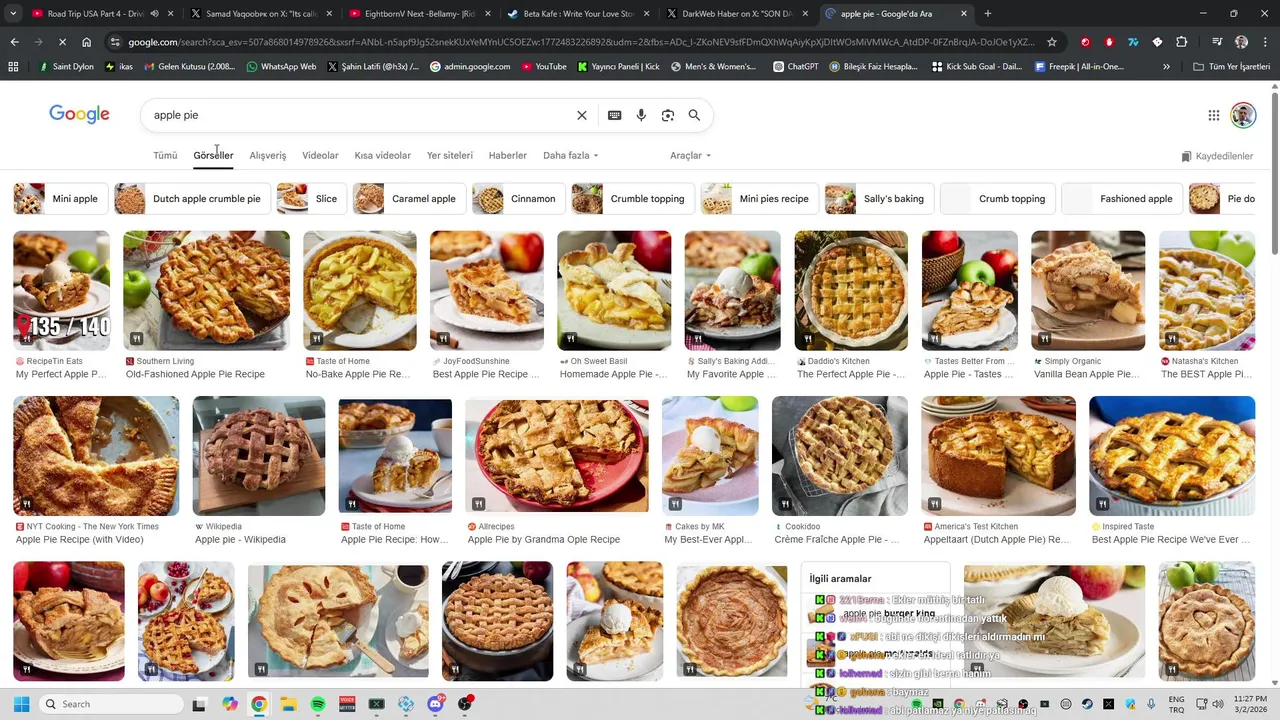Switch to the Haberler tab
Image resolution: width=1280 pixels, height=720 pixels.
[508, 156]
